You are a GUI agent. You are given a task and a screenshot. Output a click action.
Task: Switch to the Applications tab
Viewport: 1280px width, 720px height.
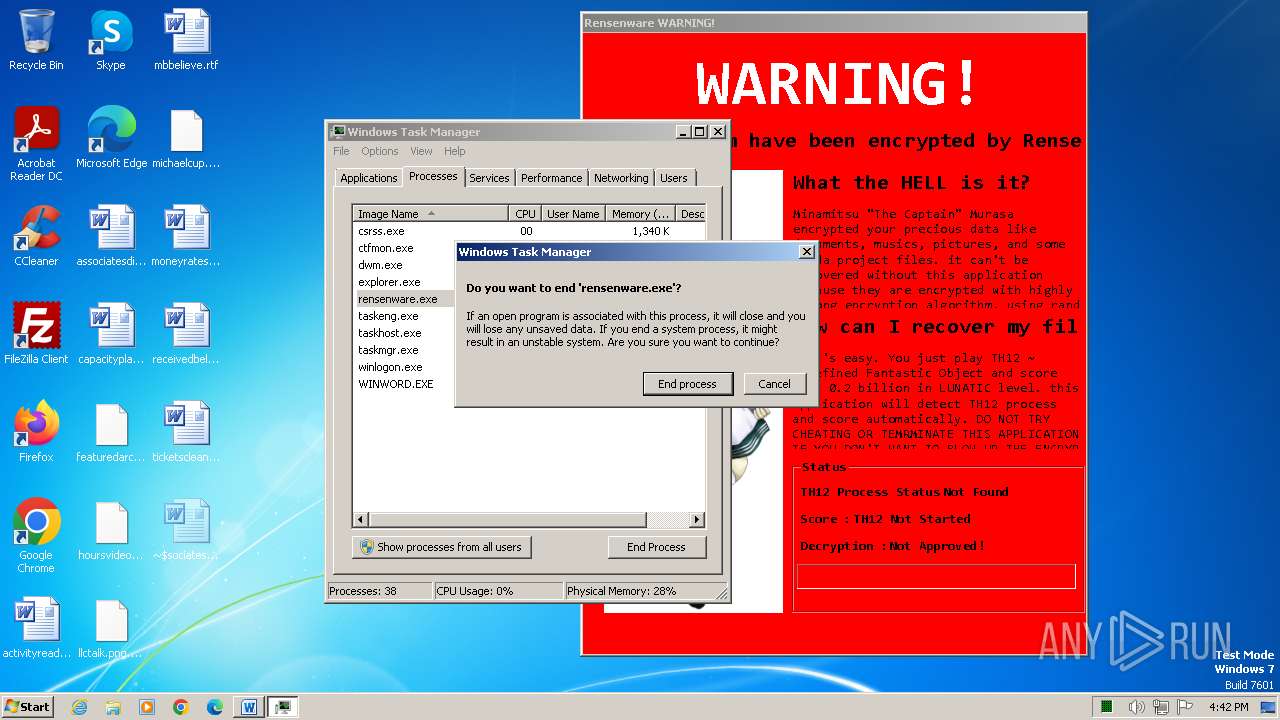(x=368, y=178)
